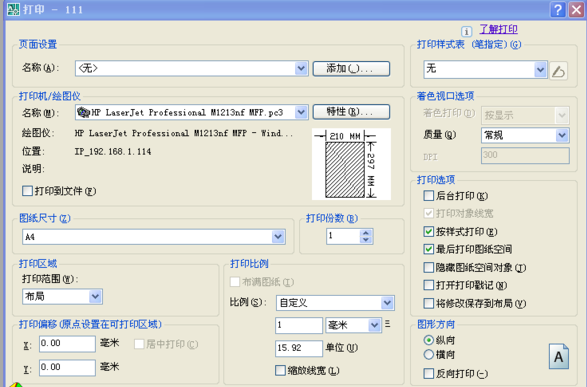Click the disabled 布满图纸 checkbox

[235, 281]
